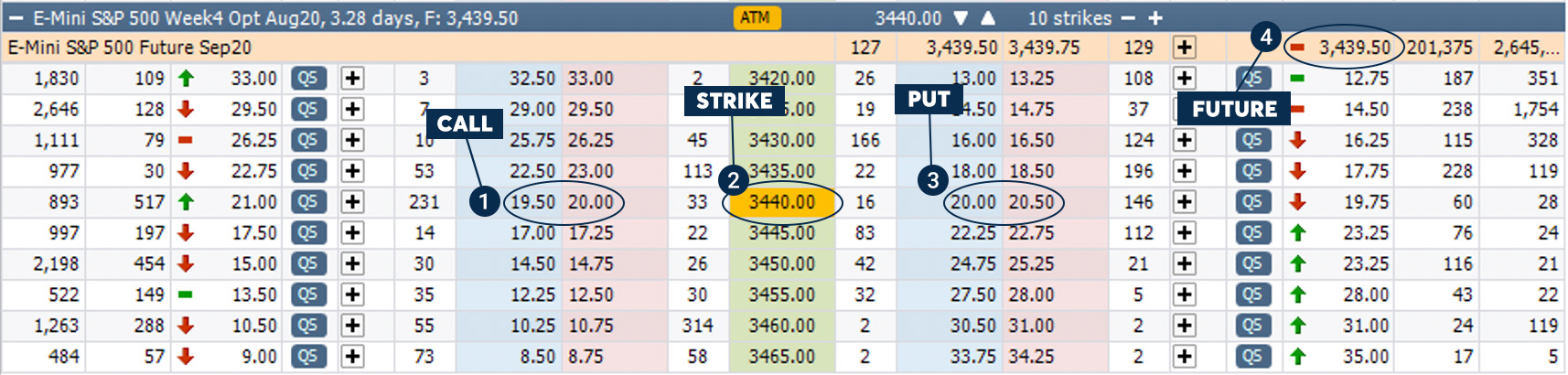
Task: Click the plus button on Future Sep20 row
Action: coord(1185,48)
